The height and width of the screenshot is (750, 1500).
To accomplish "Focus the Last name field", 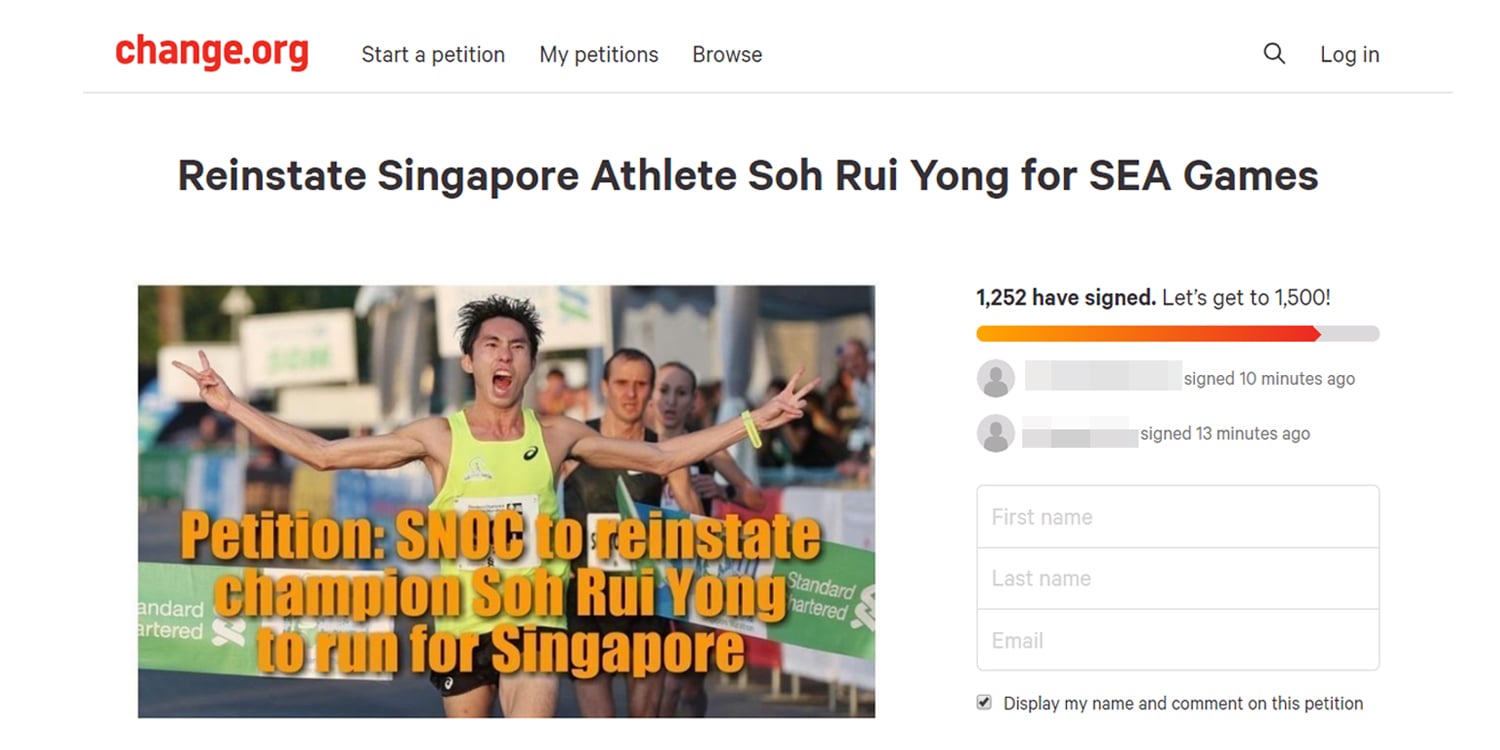I will [x=1177, y=578].
